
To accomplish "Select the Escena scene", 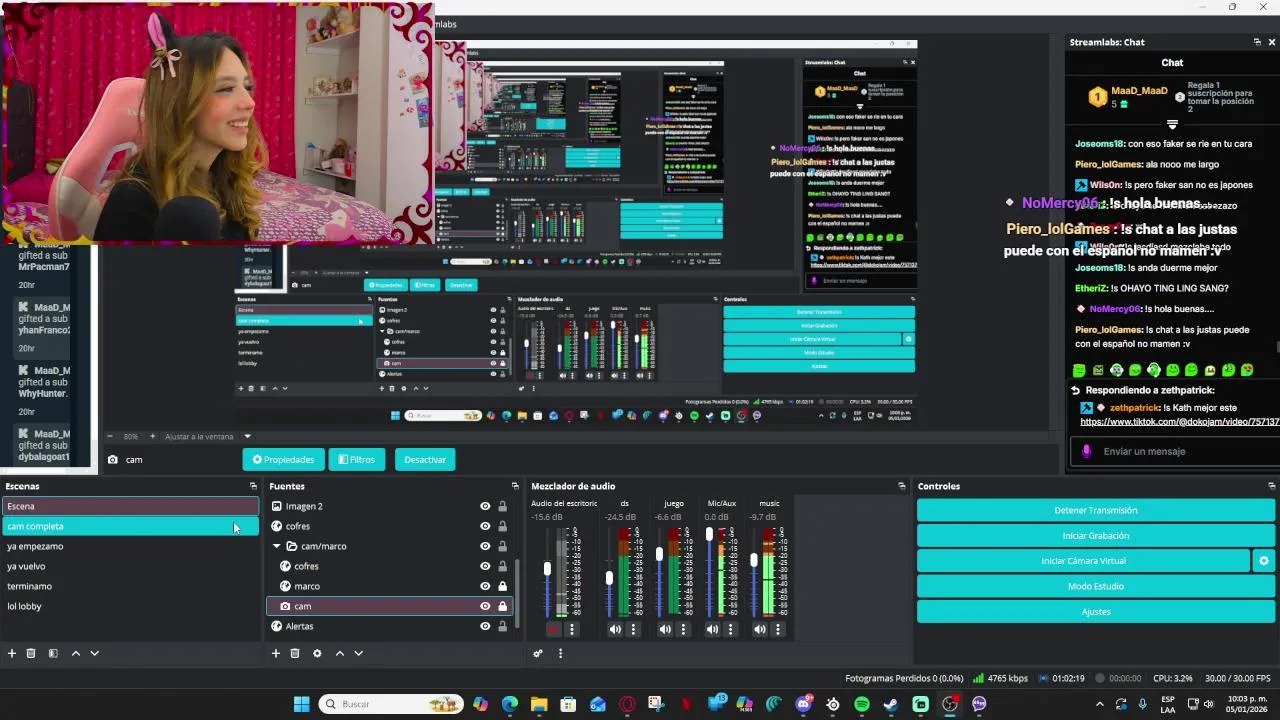I will click(130, 506).
